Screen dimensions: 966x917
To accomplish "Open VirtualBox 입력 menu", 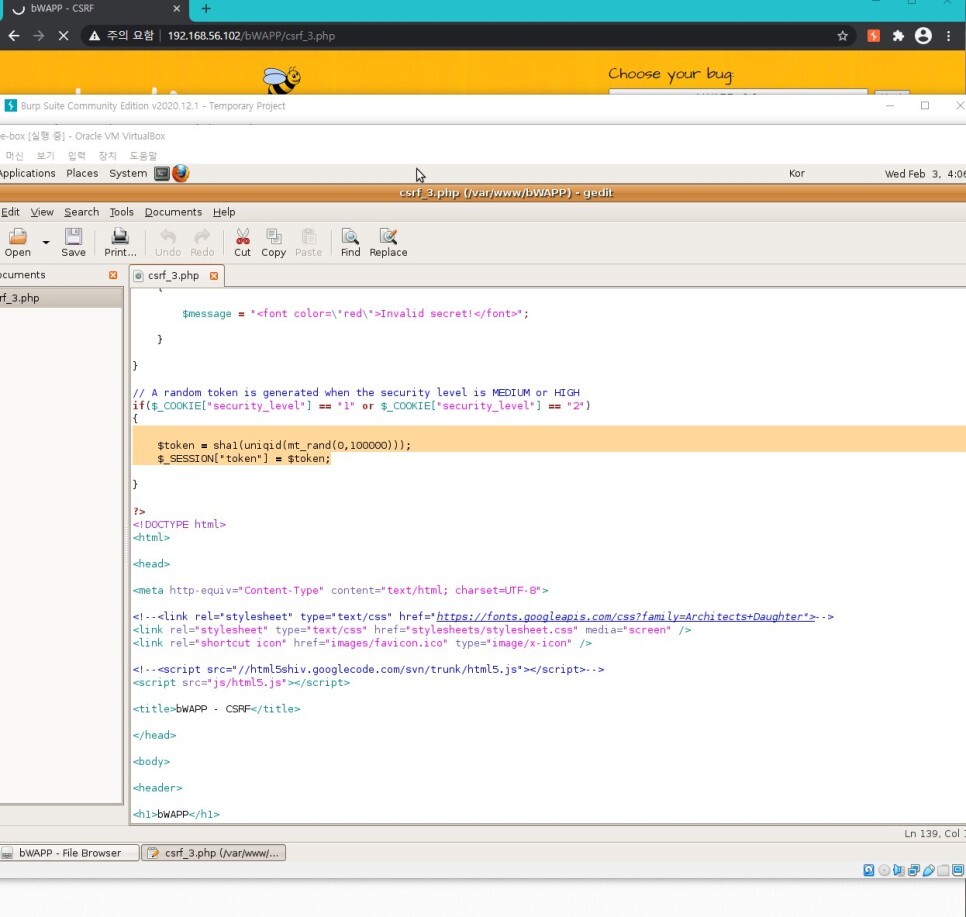I will point(76,156).
